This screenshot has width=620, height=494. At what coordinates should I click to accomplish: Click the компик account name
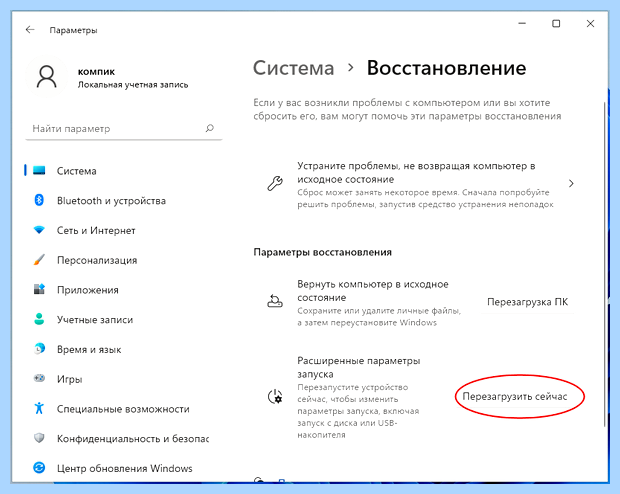point(96,72)
